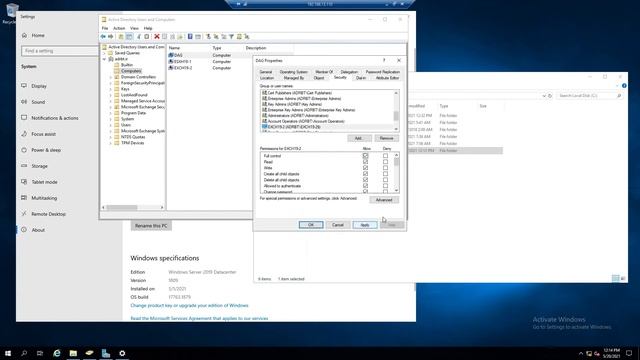Click Apply in DAG Properties
This screenshot has width=640, height=360.
(x=365, y=225)
